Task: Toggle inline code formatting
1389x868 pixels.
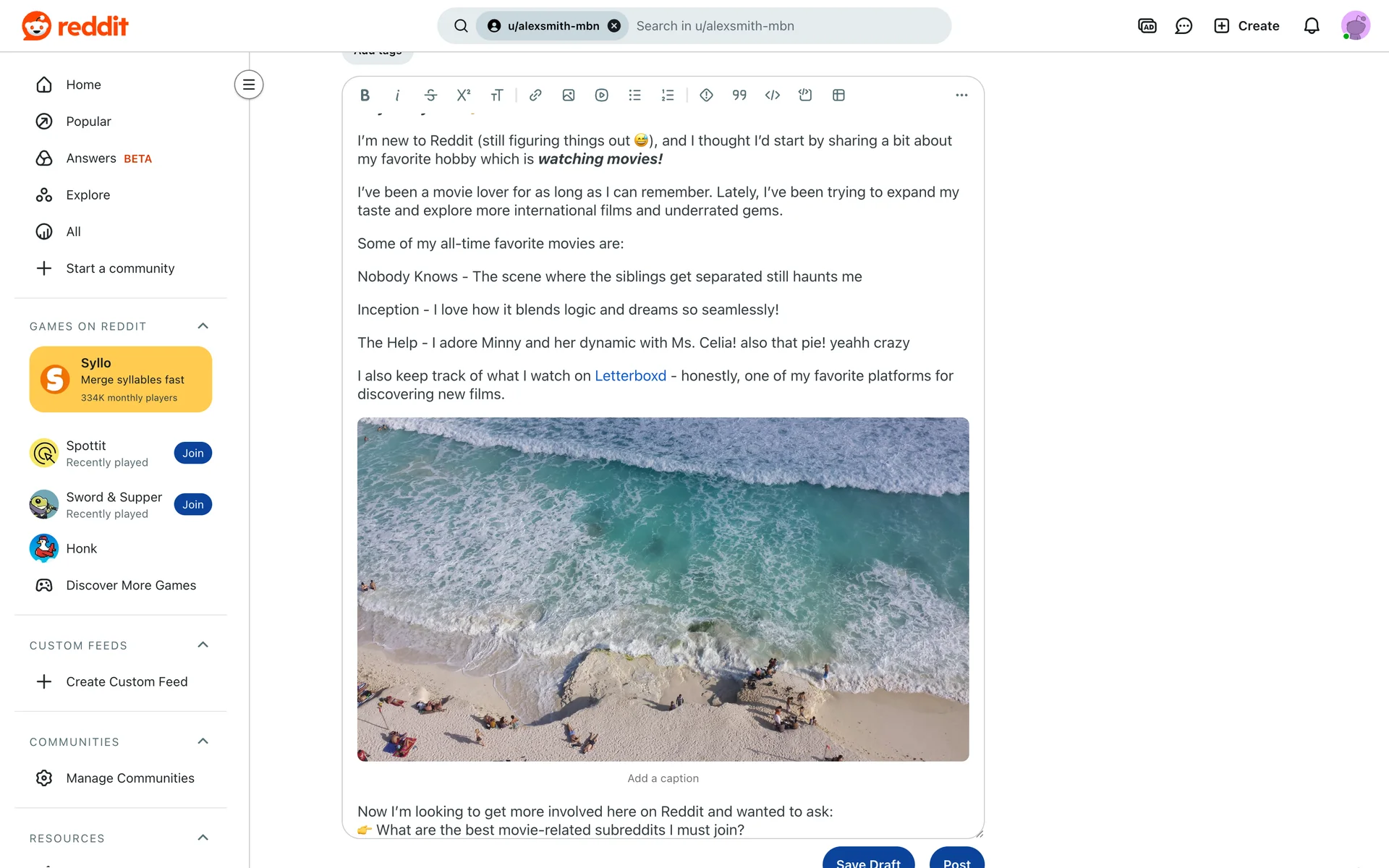Action: coord(773,95)
